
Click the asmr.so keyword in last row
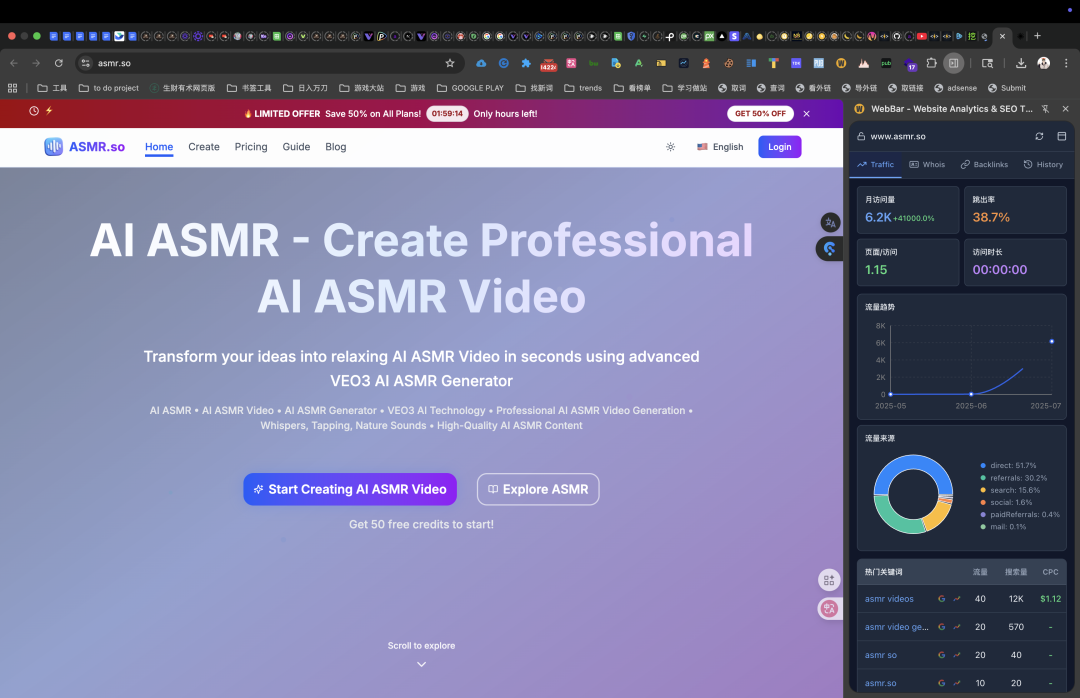click(x=881, y=684)
